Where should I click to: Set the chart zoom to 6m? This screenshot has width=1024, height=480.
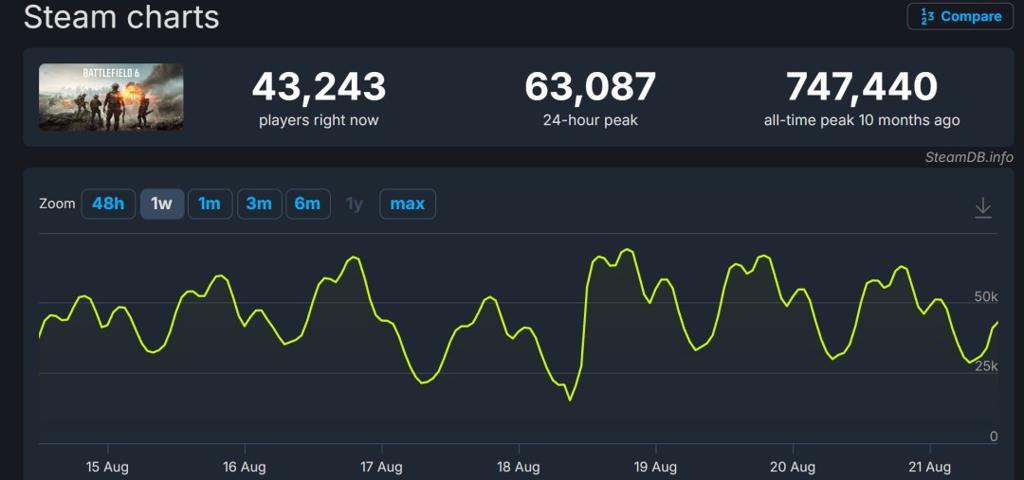[308, 204]
